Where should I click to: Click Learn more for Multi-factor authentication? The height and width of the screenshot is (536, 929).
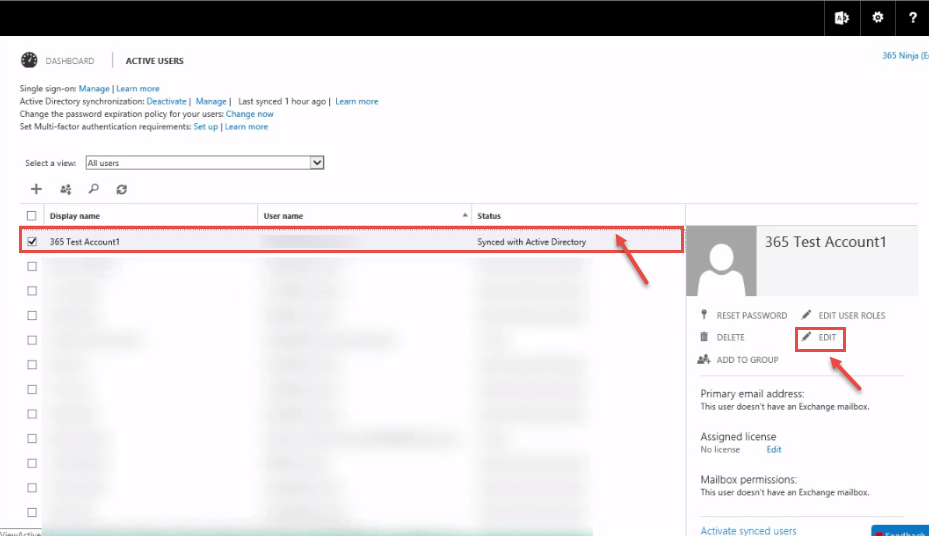pyautogui.click(x=246, y=126)
